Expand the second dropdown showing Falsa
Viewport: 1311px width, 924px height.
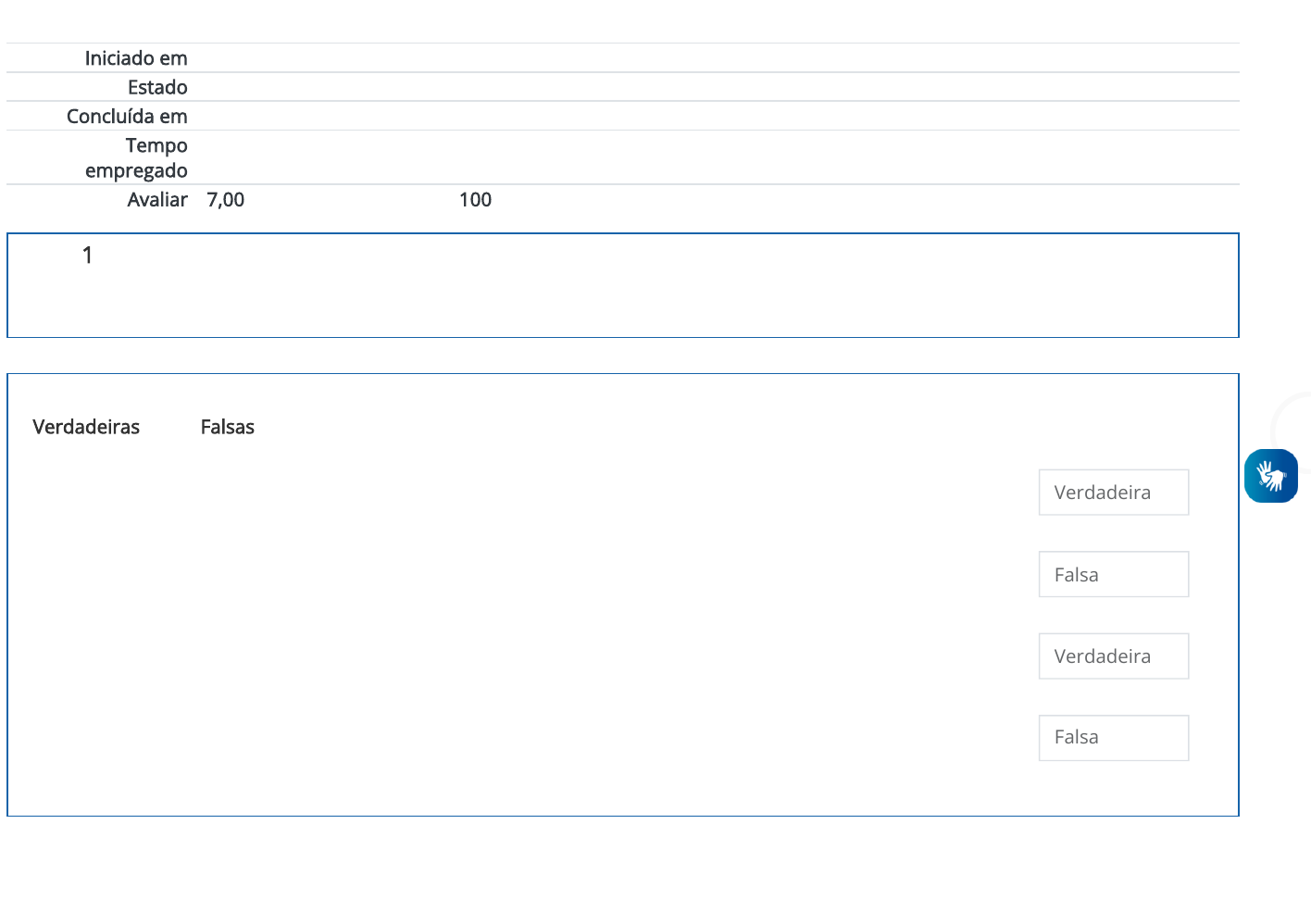1113,574
